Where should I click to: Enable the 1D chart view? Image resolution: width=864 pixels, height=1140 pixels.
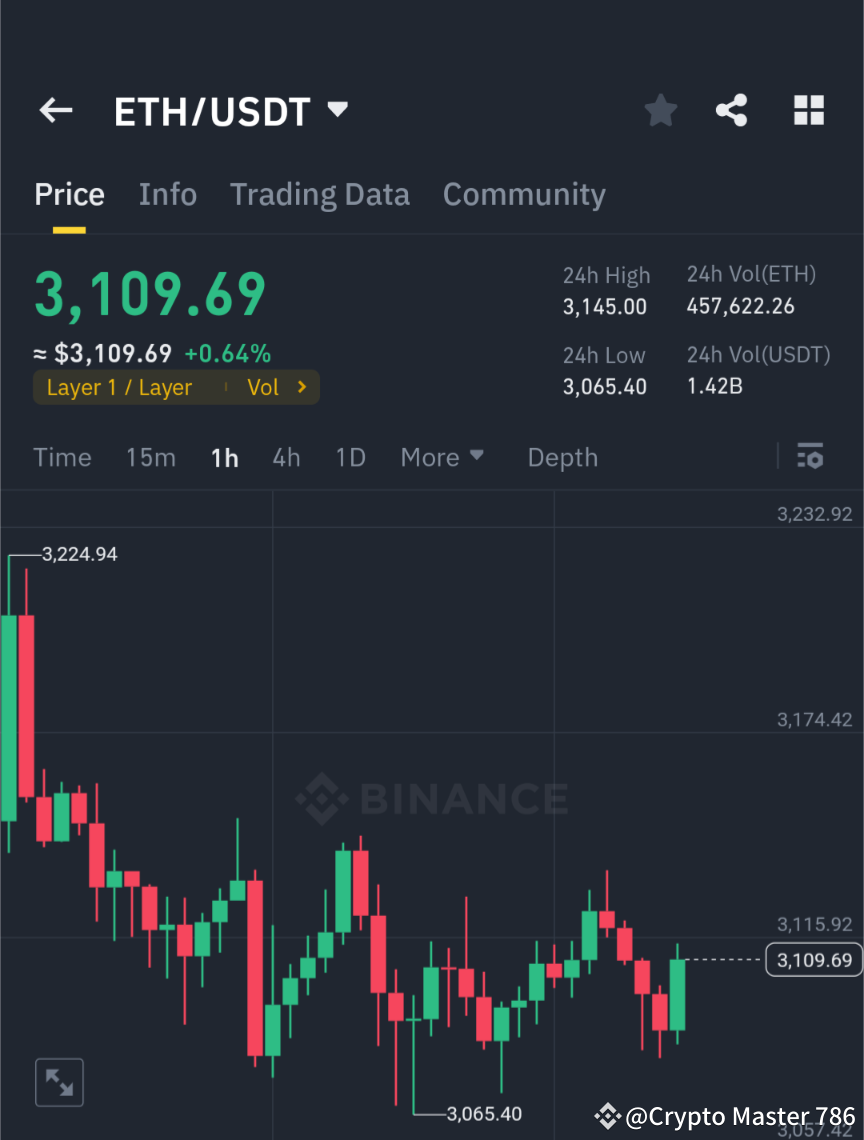pyautogui.click(x=350, y=457)
